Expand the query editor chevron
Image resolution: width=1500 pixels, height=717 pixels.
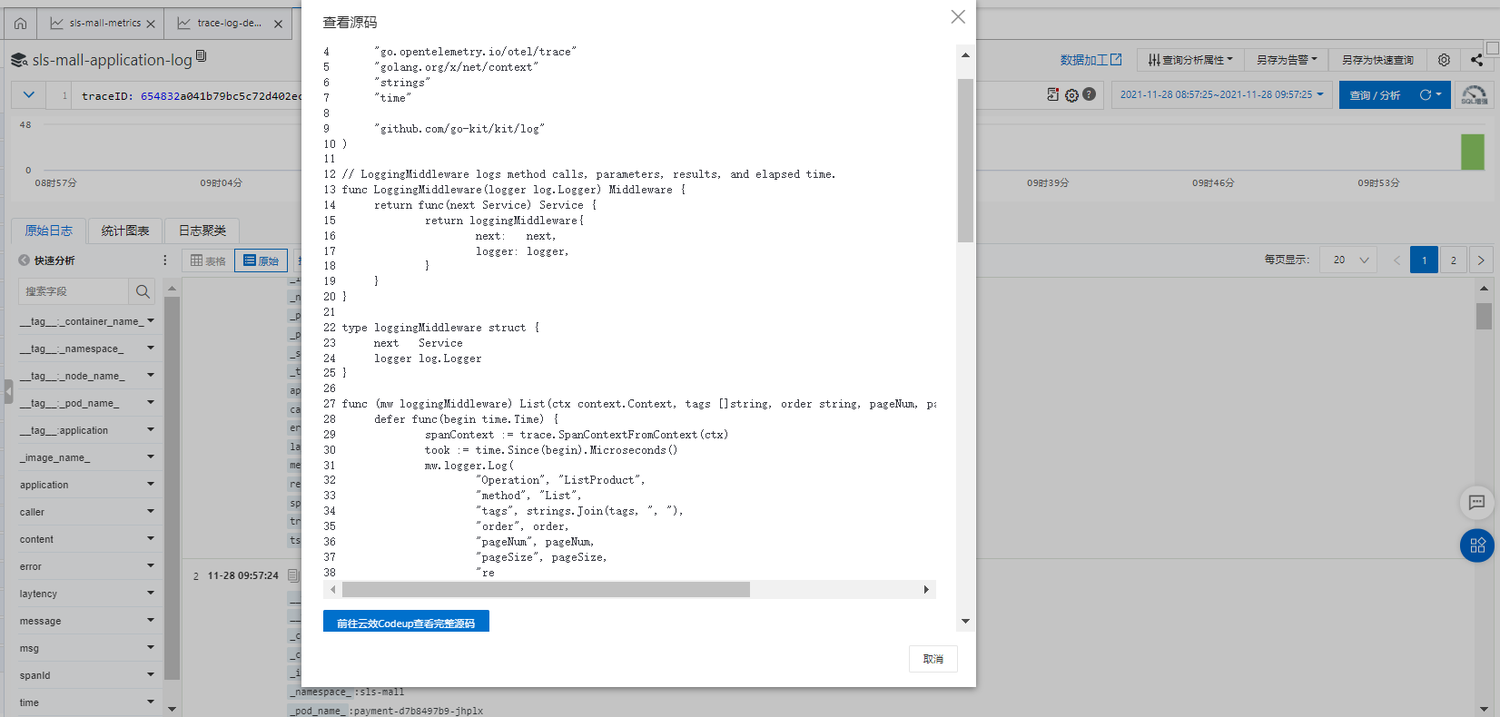28,95
